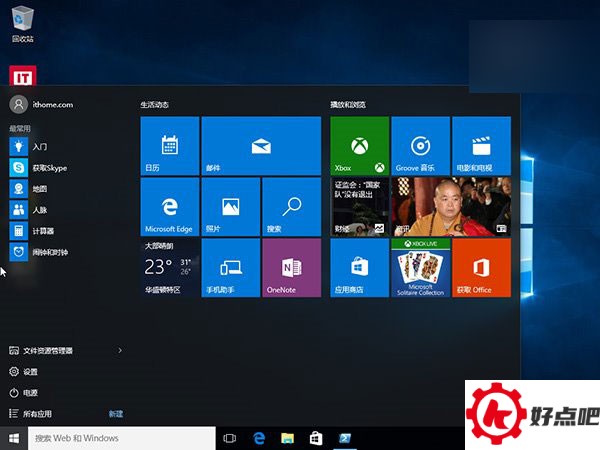600x450 pixels.
Task: Click the 生活动态 group heading
Action: tap(155, 104)
